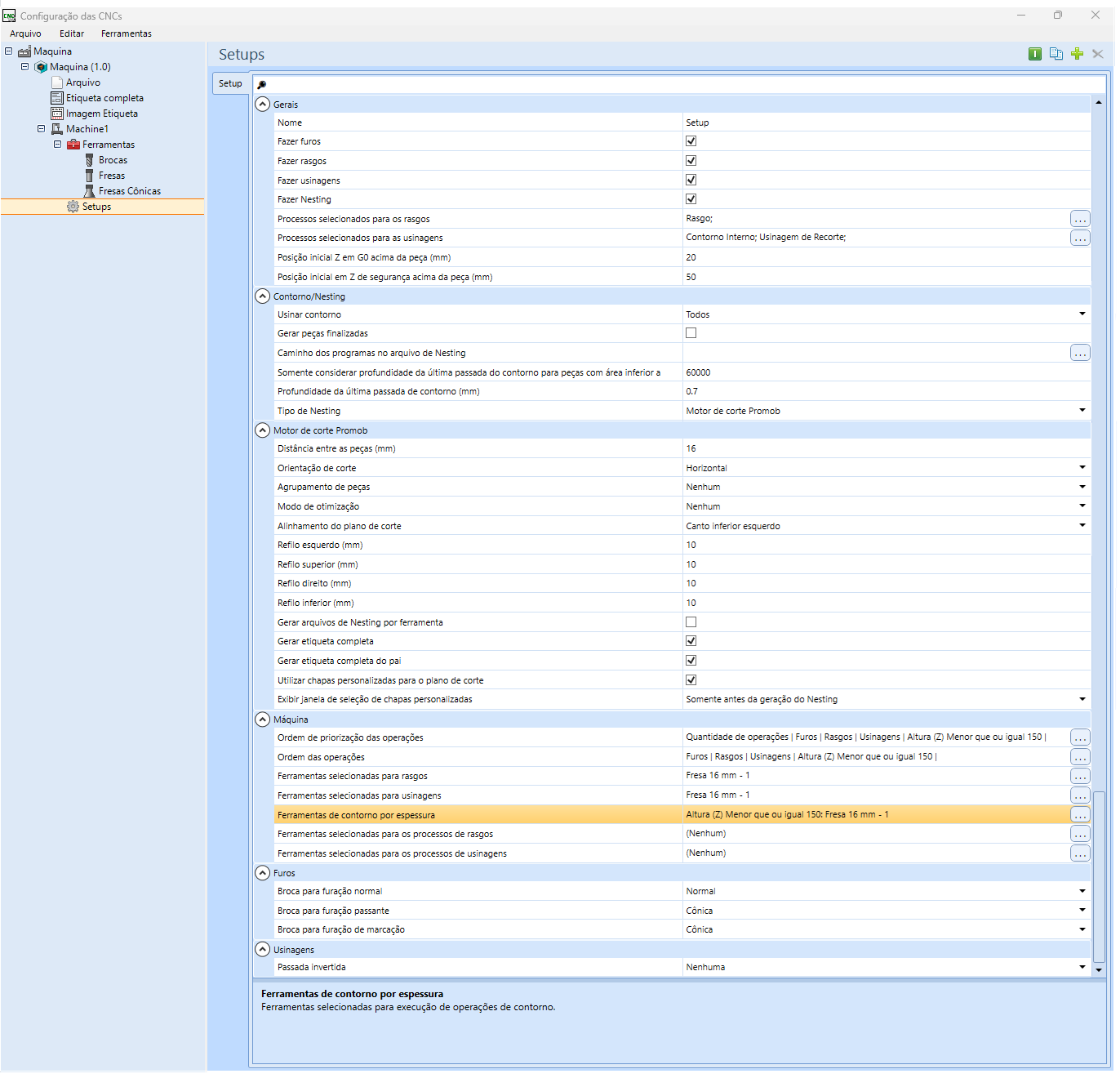
Task: Toggle the Fazer Nesting checkbox
Action: [691, 199]
